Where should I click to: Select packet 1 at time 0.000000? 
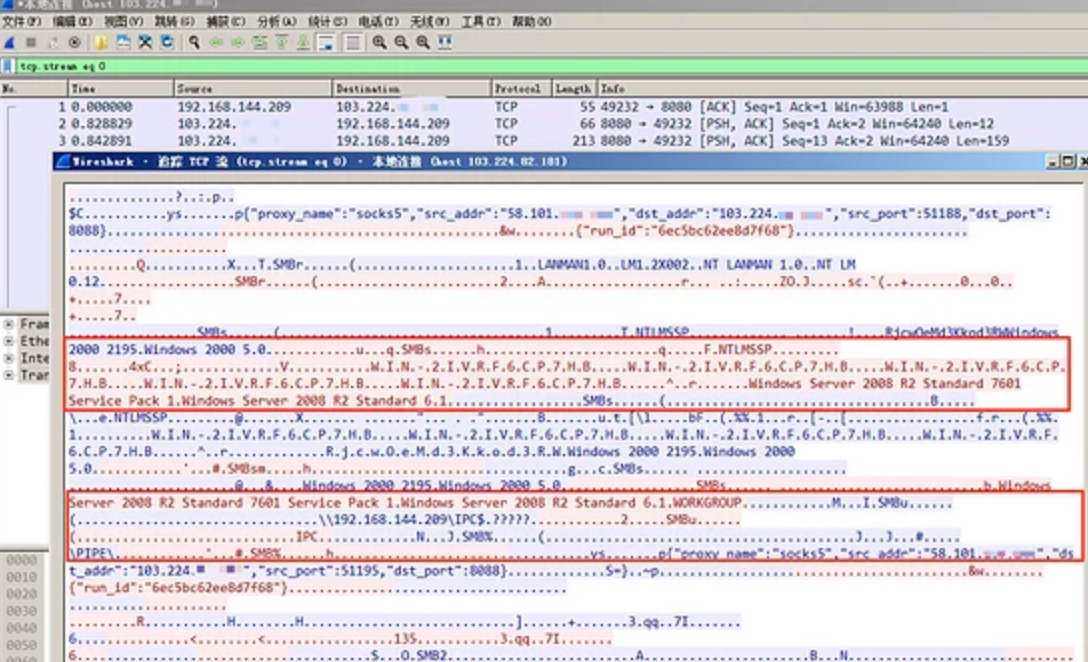(x=544, y=107)
